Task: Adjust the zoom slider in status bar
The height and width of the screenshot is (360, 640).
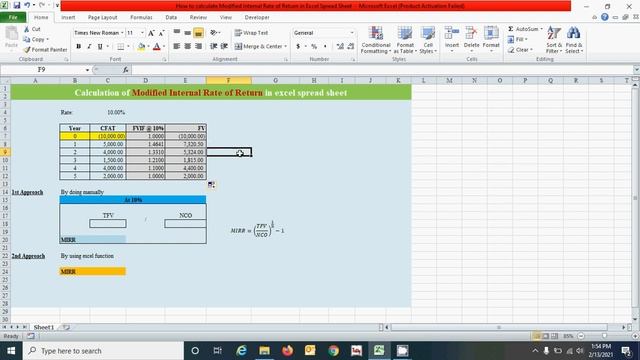Action: pyautogui.click(x=604, y=336)
